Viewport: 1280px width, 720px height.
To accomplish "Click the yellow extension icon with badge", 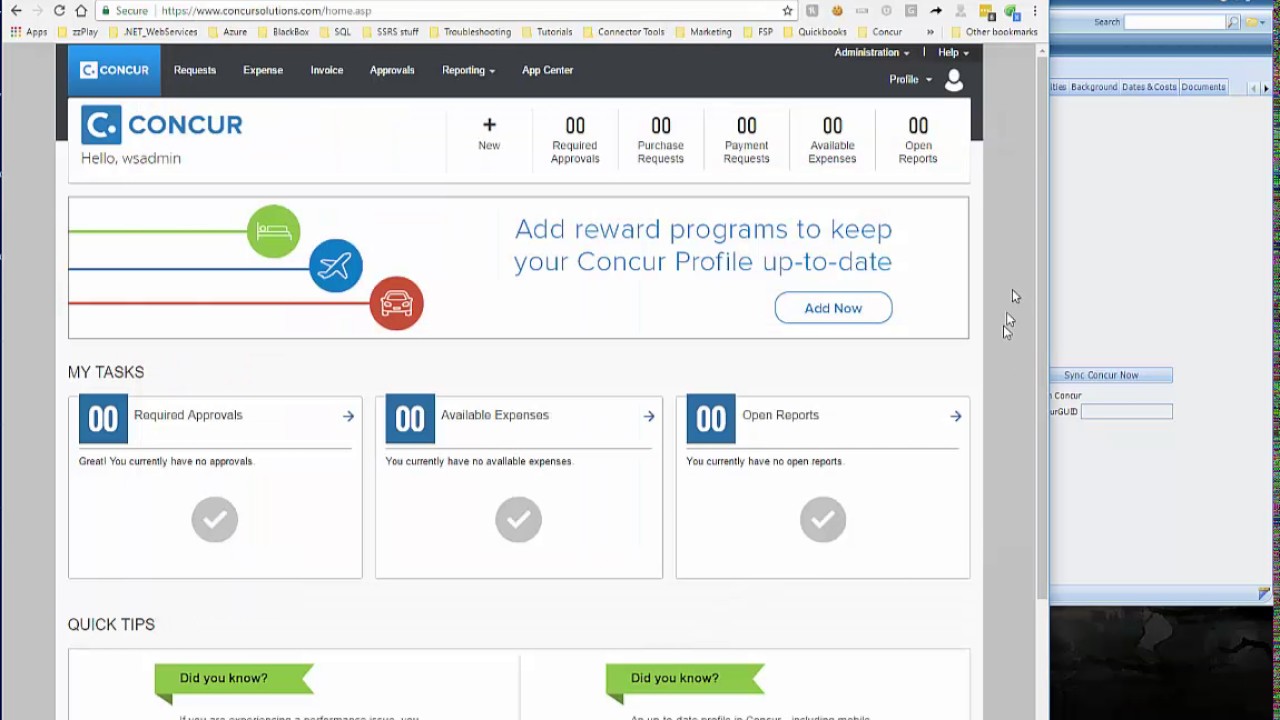I will click(987, 12).
